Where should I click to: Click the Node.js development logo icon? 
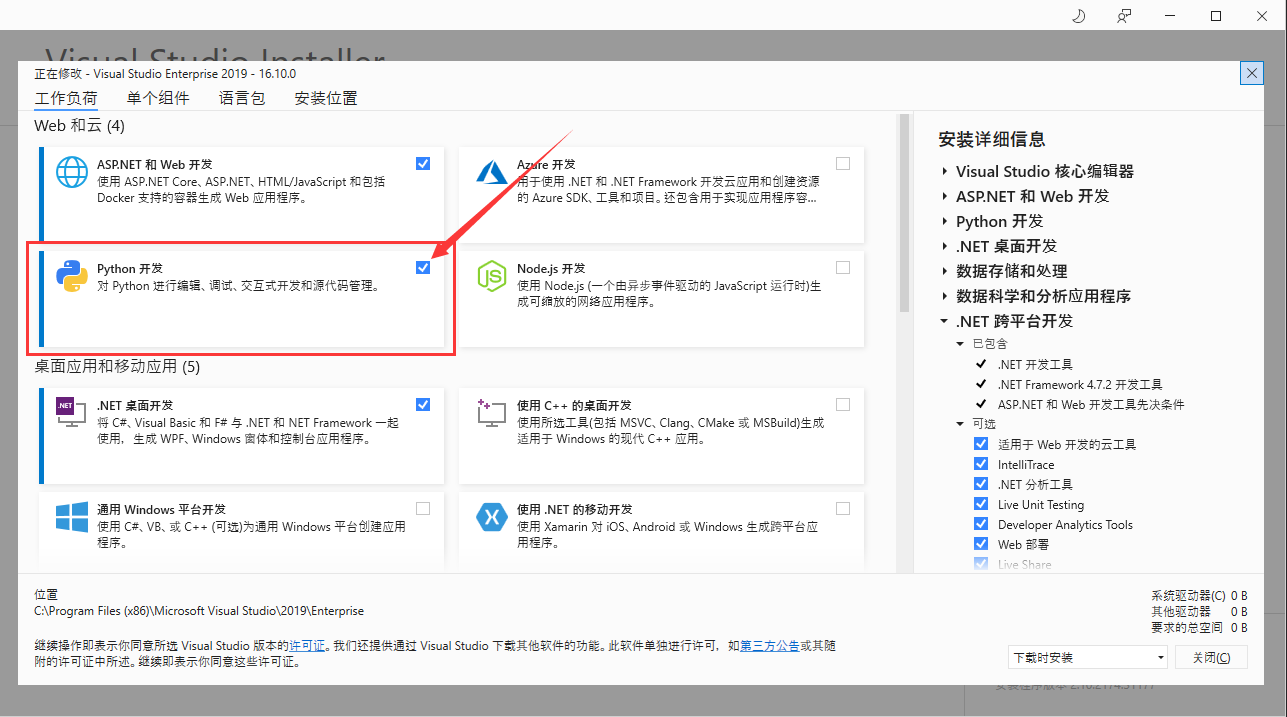pyautogui.click(x=492, y=275)
